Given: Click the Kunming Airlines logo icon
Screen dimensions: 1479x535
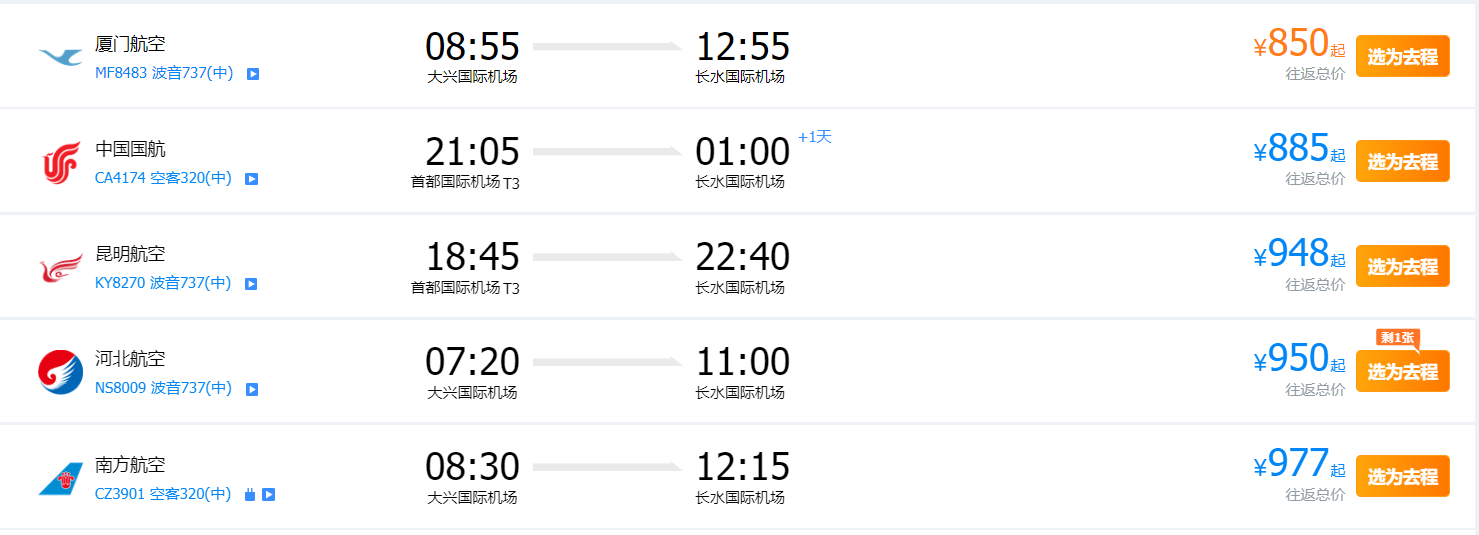Looking at the screenshot, I should [x=60, y=268].
